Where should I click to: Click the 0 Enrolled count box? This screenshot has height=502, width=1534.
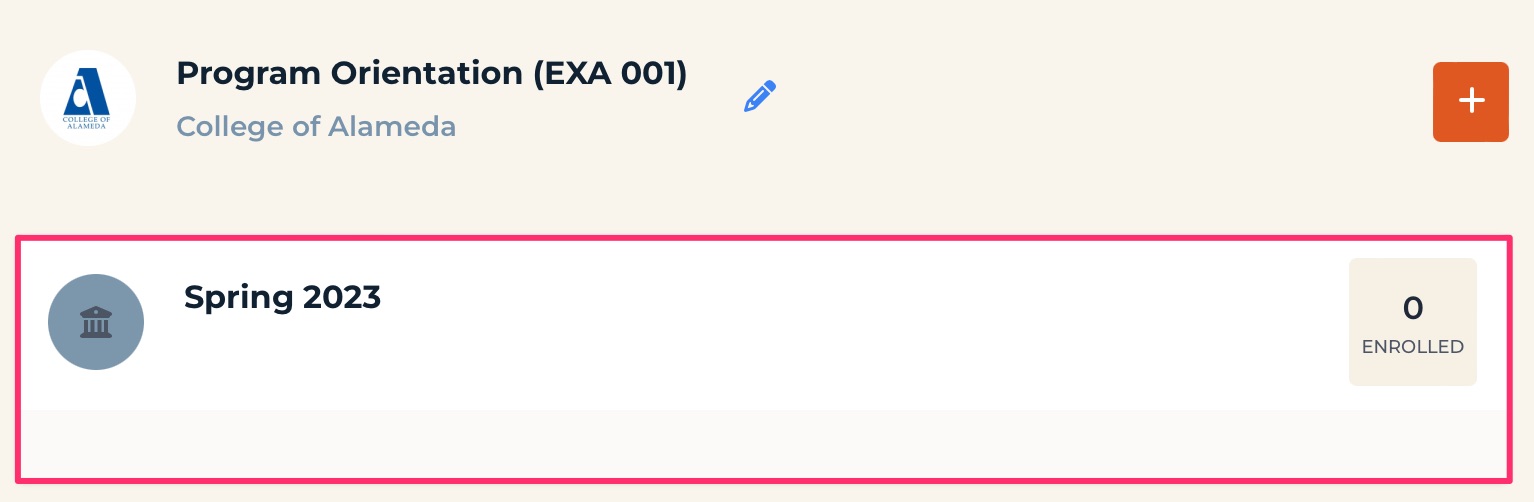tap(1412, 322)
